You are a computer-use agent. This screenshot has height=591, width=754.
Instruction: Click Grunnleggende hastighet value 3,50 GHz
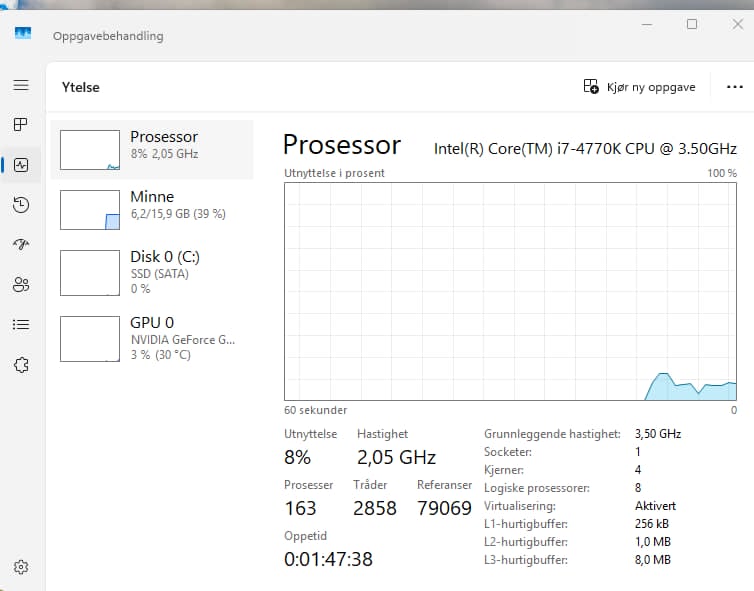pos(658,434)
